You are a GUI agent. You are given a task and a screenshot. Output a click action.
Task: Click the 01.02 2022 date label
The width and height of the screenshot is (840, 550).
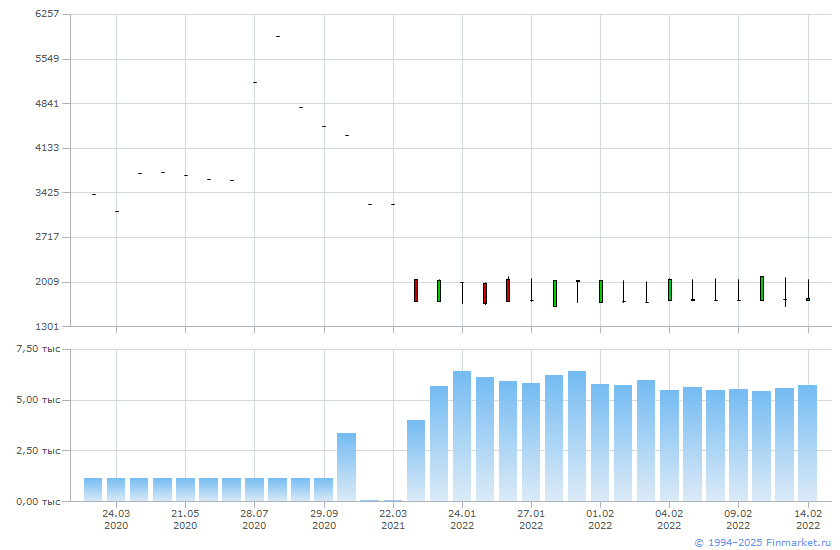601,519
